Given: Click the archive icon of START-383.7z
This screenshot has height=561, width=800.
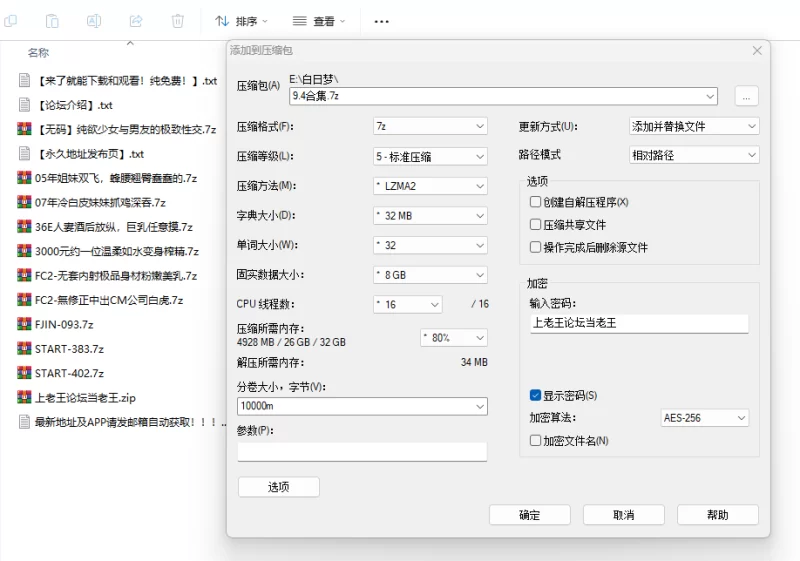Looking at the screenshot, I should [x=24, y=349].
